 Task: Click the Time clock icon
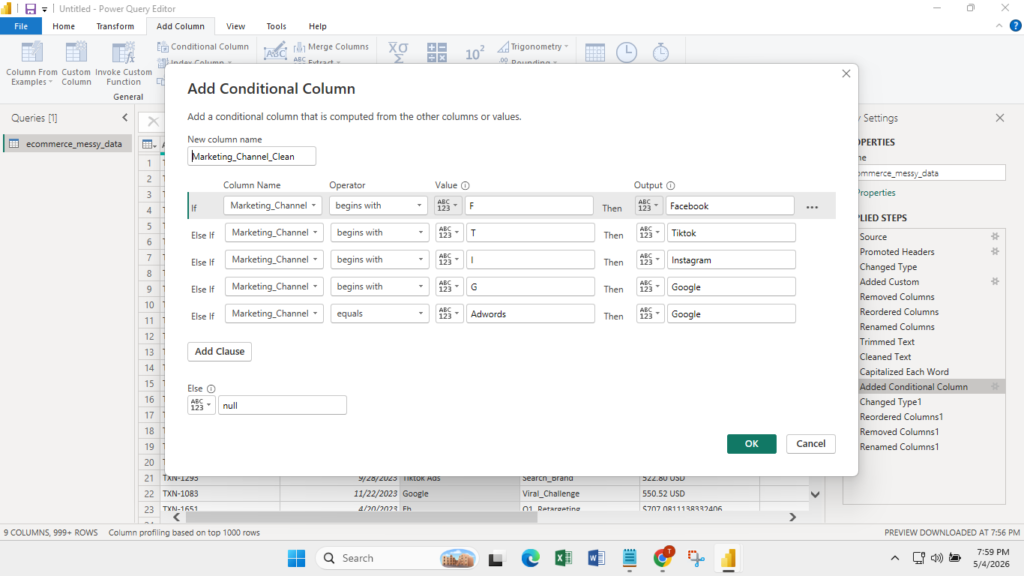click(x=626, y=52)
